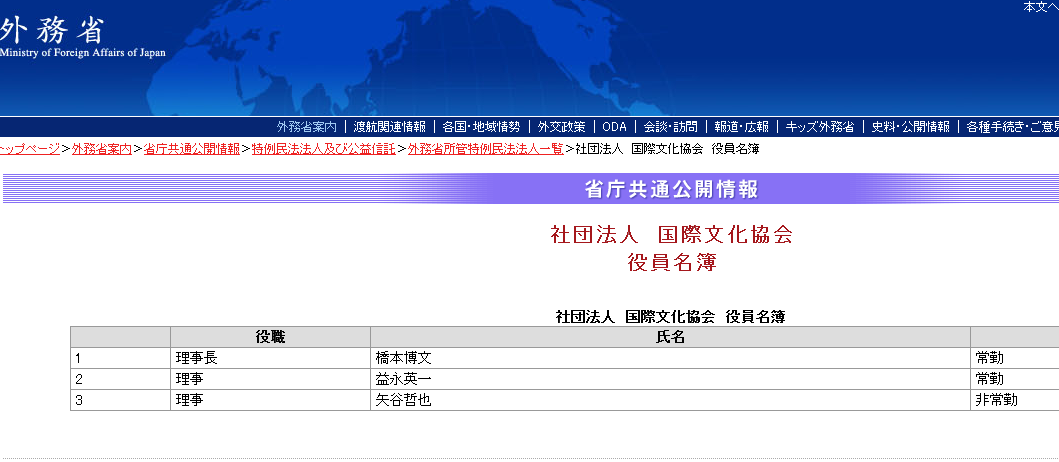Click the 非常勤 cell for 矢谷哲也
This screenshot has width=1059, height=462.
click(1014, 400)
